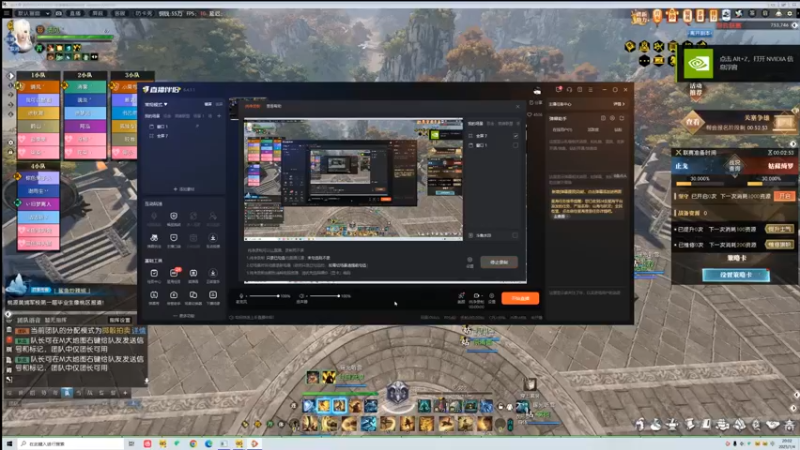800x450 pixels.
Task: Click the 查看 diamond button in game event banner
Action: click(x=692, y=122)
